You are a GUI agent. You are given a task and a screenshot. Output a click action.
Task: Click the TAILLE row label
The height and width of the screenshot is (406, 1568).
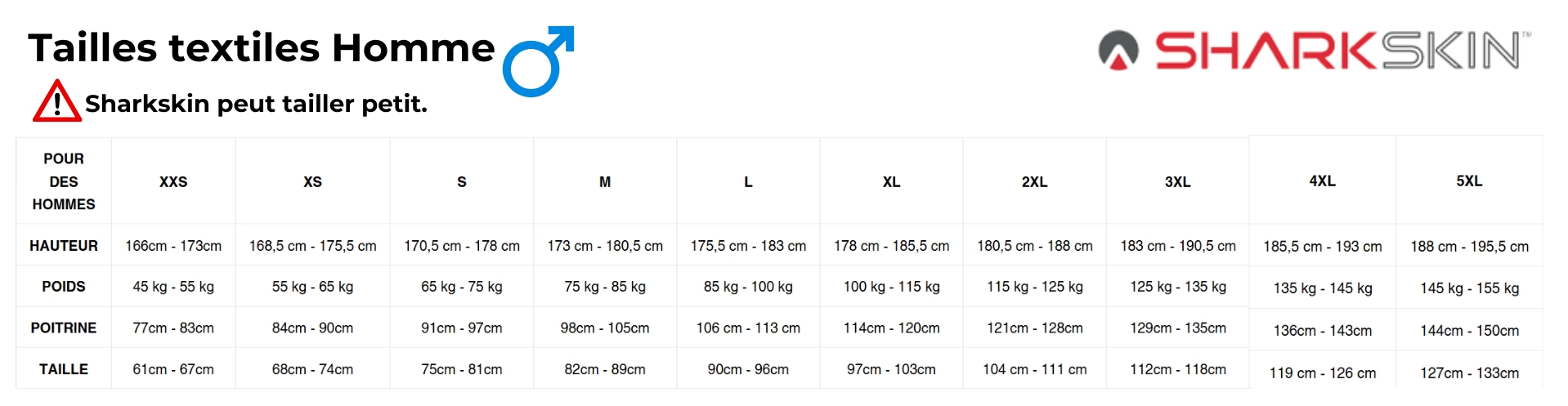64,369
